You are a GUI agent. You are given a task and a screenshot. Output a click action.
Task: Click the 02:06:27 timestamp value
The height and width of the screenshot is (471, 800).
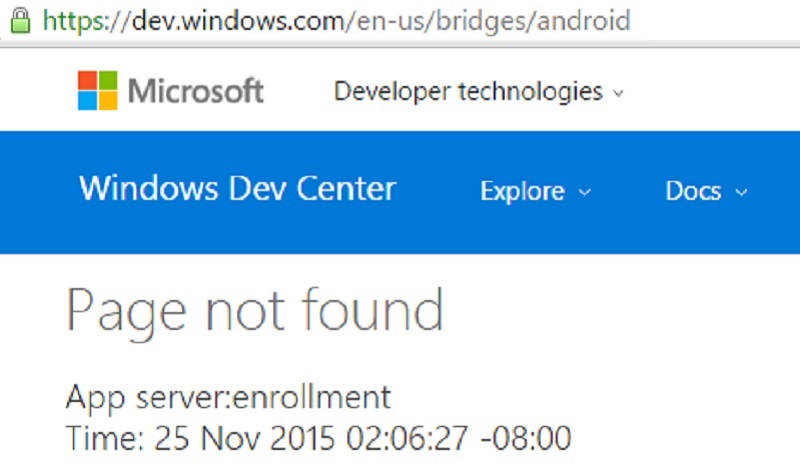tap(407, 438)
